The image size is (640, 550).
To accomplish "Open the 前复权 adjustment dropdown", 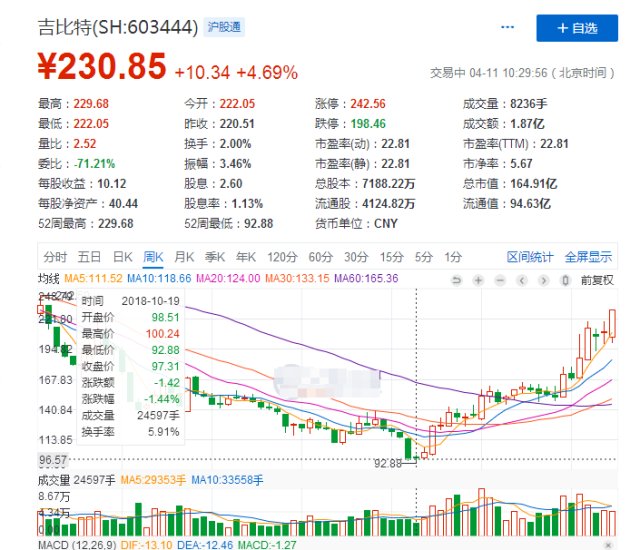I will click(x=597, y=280).
